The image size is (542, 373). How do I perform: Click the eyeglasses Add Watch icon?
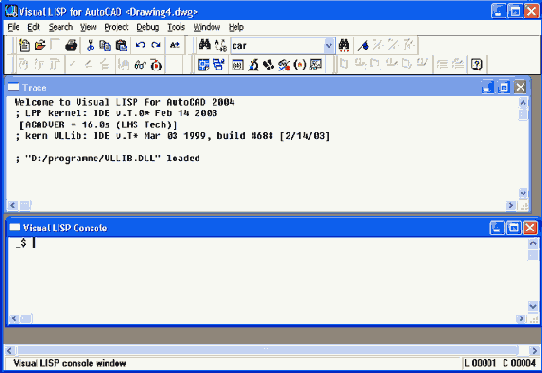[140, 65]
